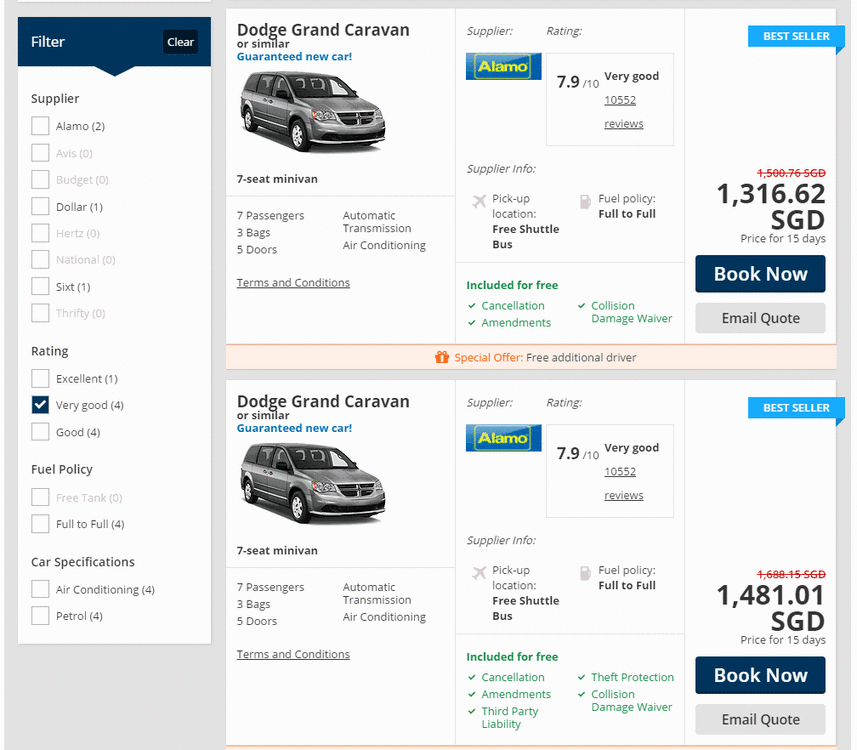Click the Alamo logo in the 1,481.01 SGD listing
This screenshot has height=750, width=857.
pyautogui.click(x=503, y=438)
